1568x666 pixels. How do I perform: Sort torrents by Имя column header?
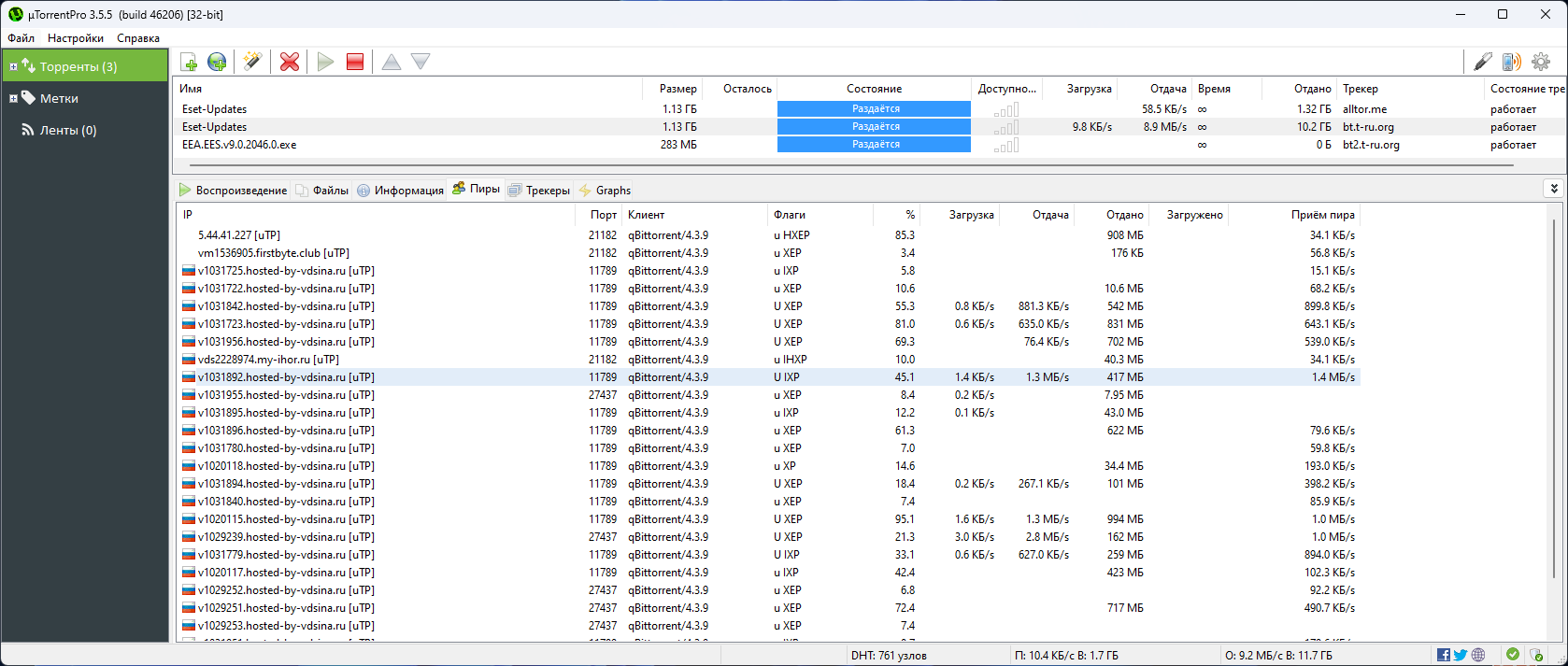409,89
